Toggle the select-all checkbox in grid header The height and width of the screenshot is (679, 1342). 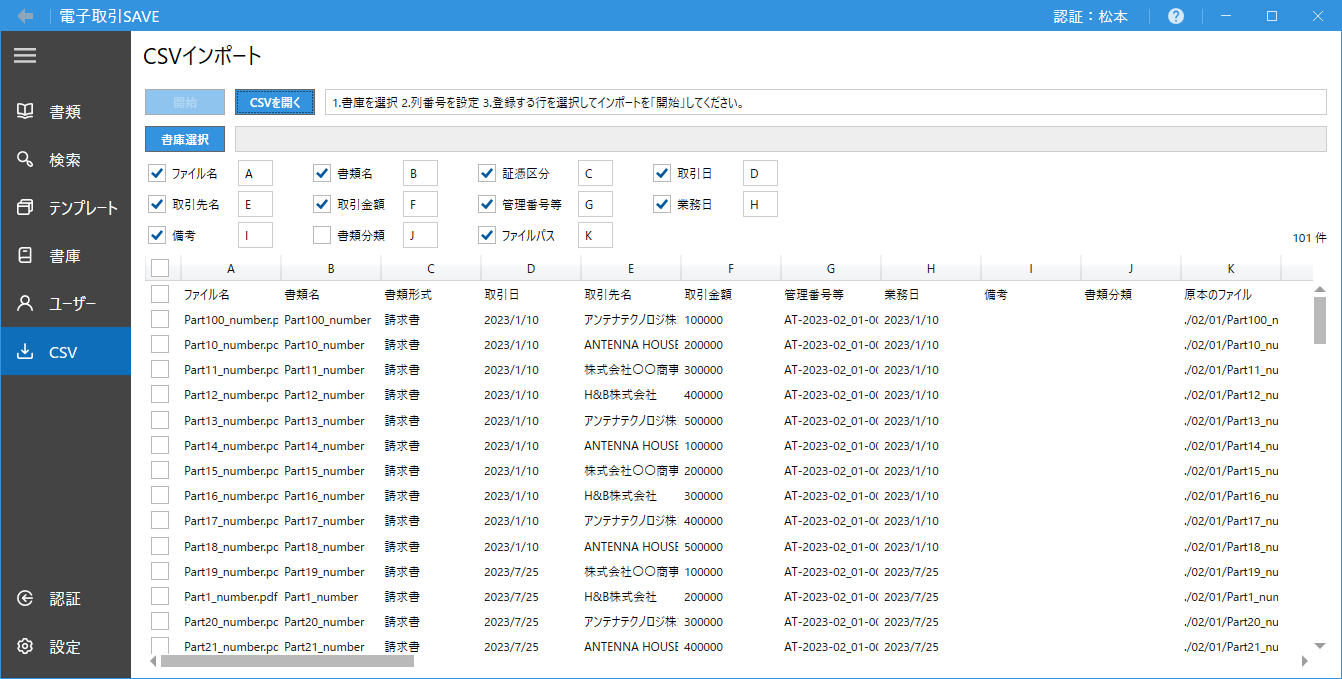point(160,268)
